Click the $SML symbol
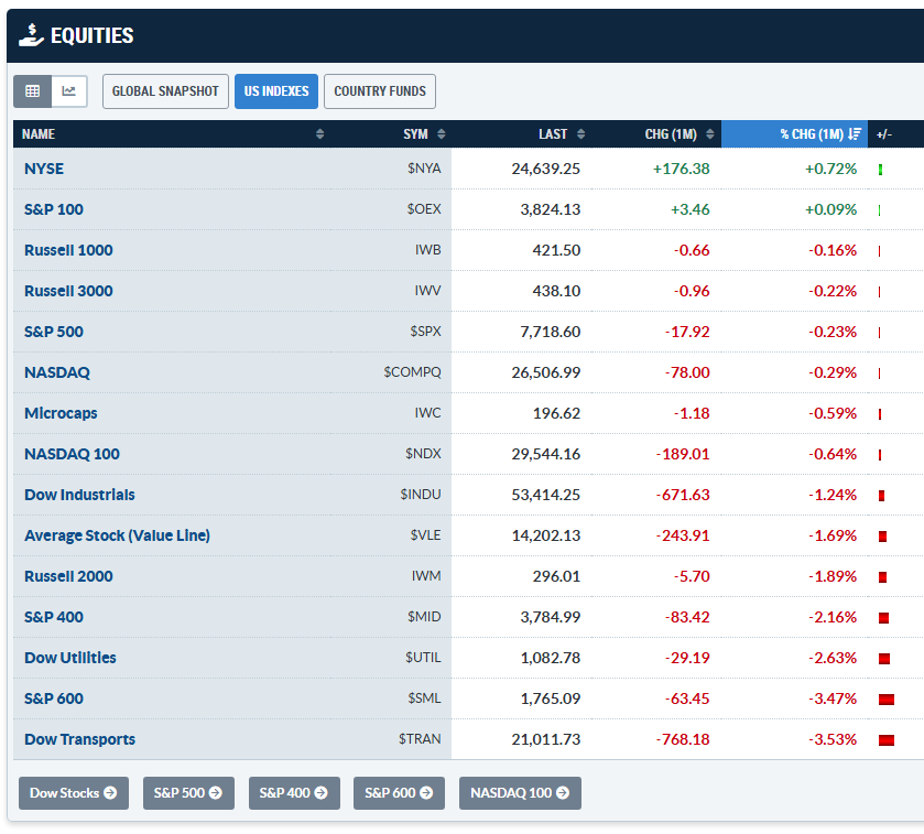924x834 pixels. (x=425, y=698)
